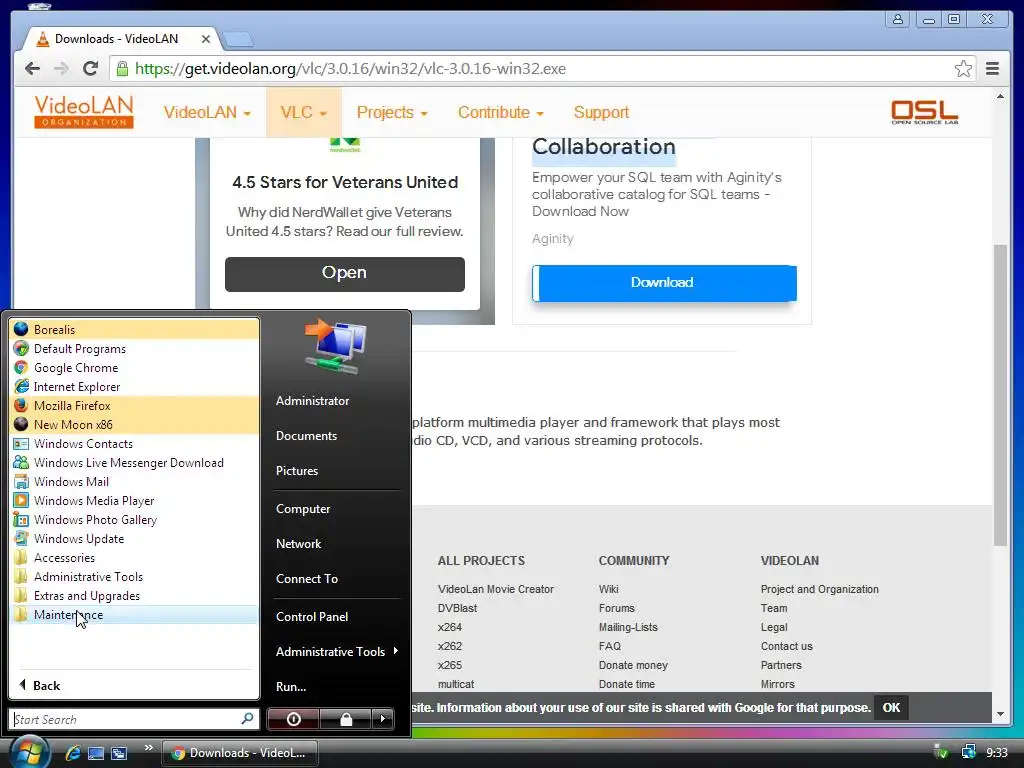The height and width of the screenshot is (768, 1024).
Task: Go to the Support page
Action: [x=601, y=112]
